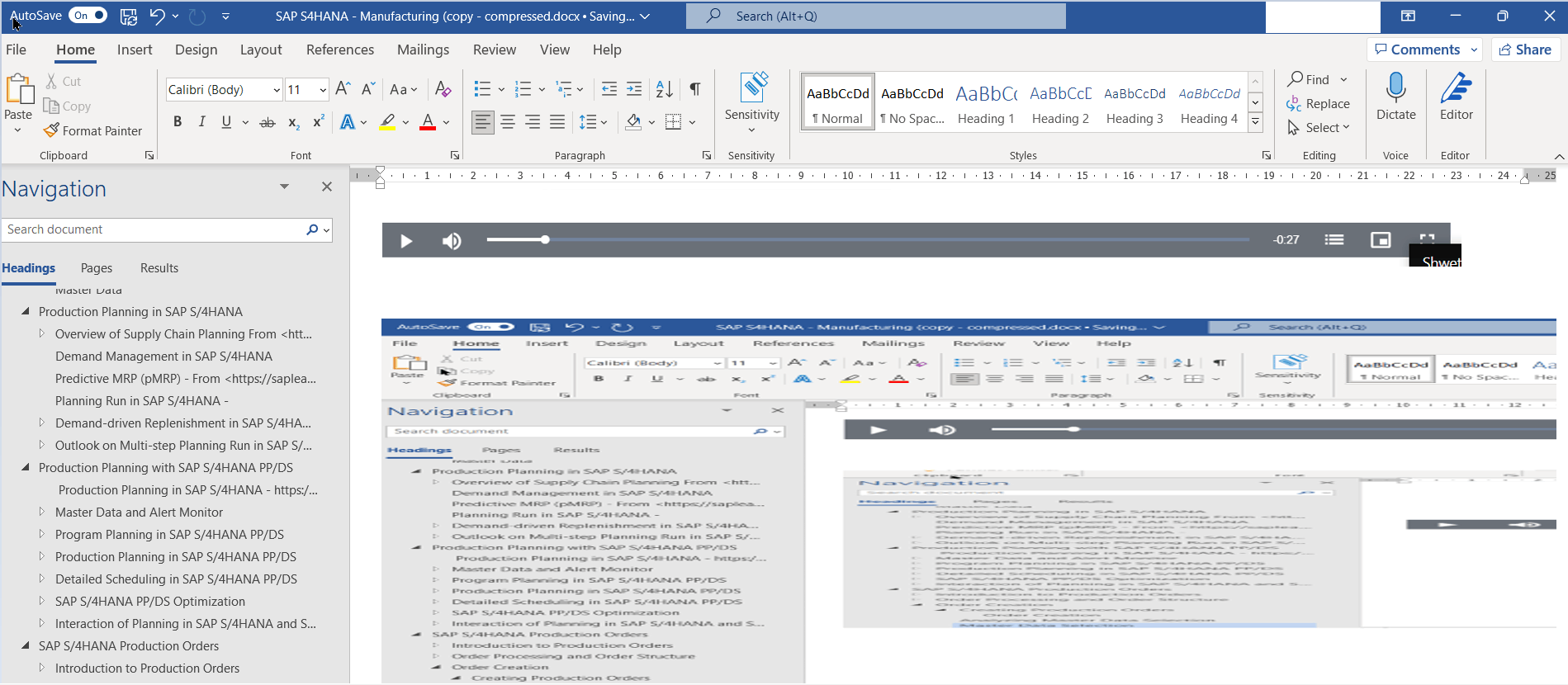Apply red font color
The image size is (1568, 685).
[428, 122]
